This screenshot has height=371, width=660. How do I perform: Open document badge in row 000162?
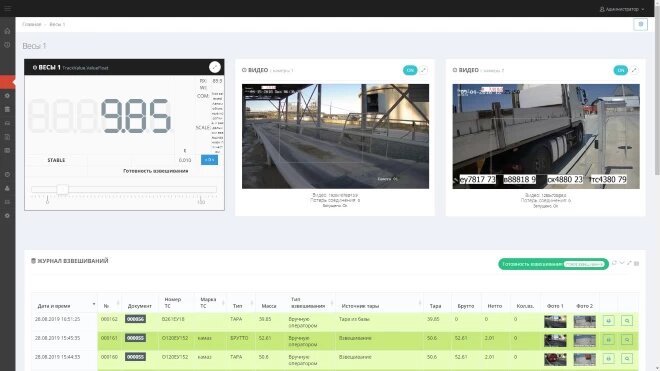click(135, 319)
